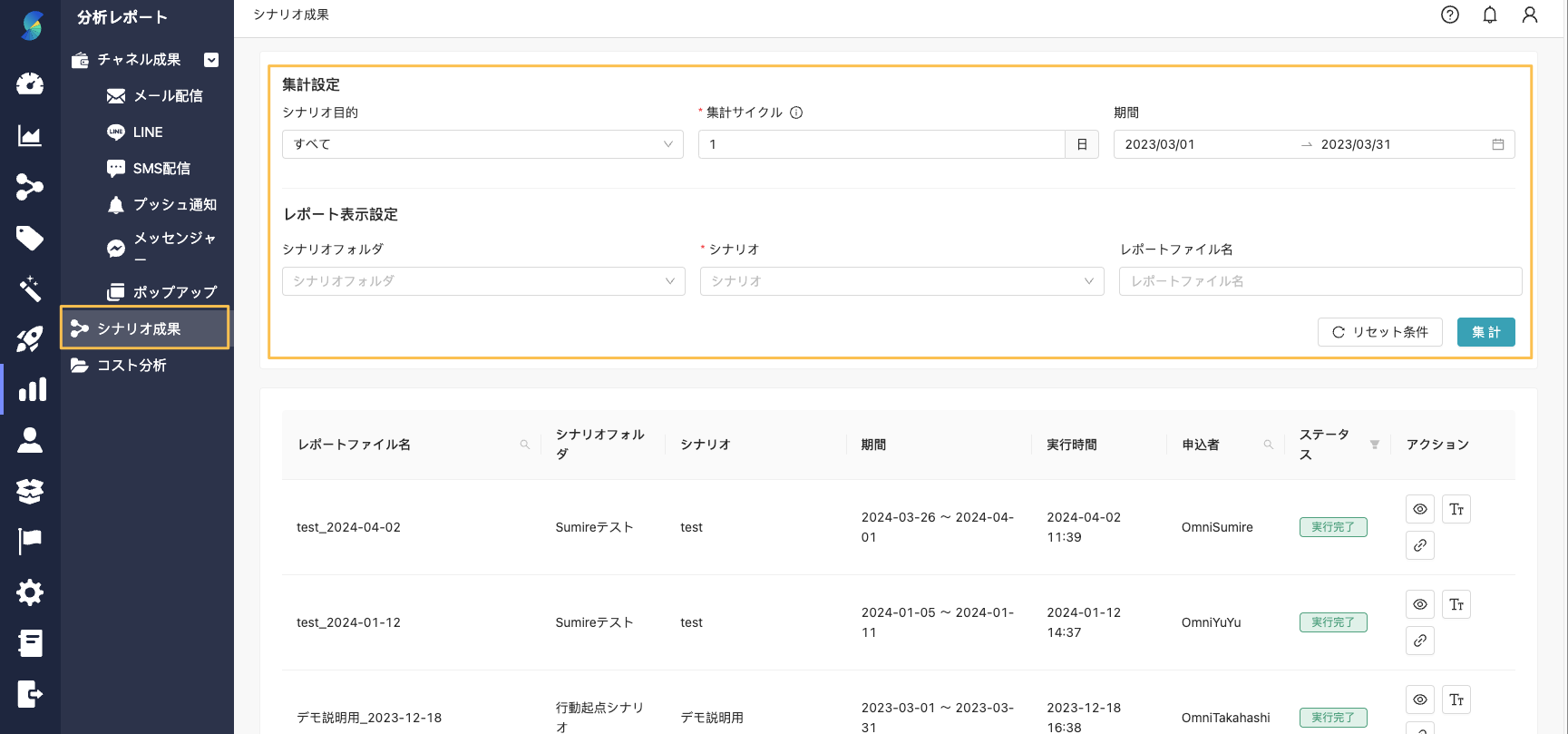This screenshot has width=1568, height=734.
Task: Copy link for test_2024-04-02 report
Action: (x=1419, y=545)
